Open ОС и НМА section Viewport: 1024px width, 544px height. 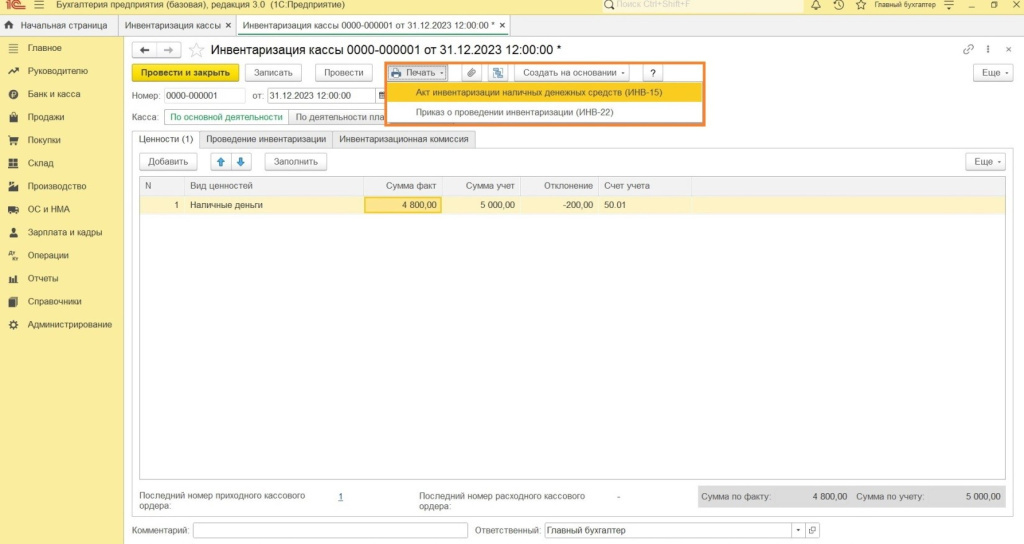click(48, 210)
